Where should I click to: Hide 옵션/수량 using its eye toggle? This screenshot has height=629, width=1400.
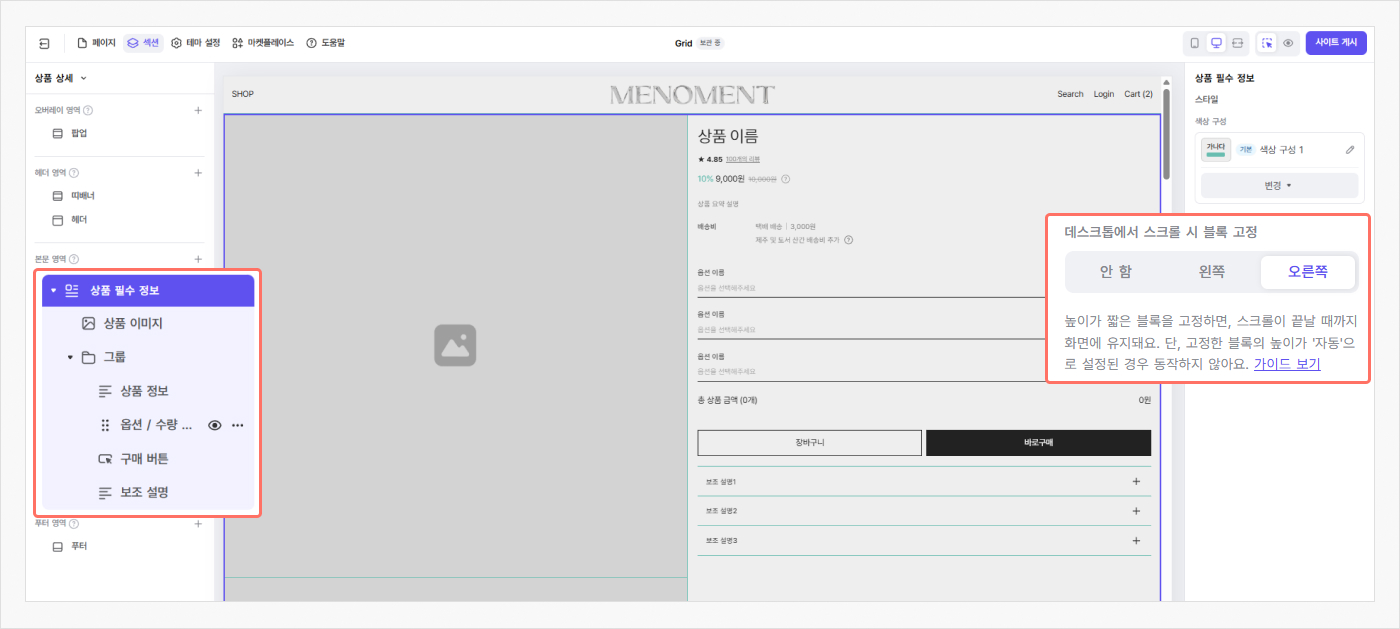tap(214, 424)
